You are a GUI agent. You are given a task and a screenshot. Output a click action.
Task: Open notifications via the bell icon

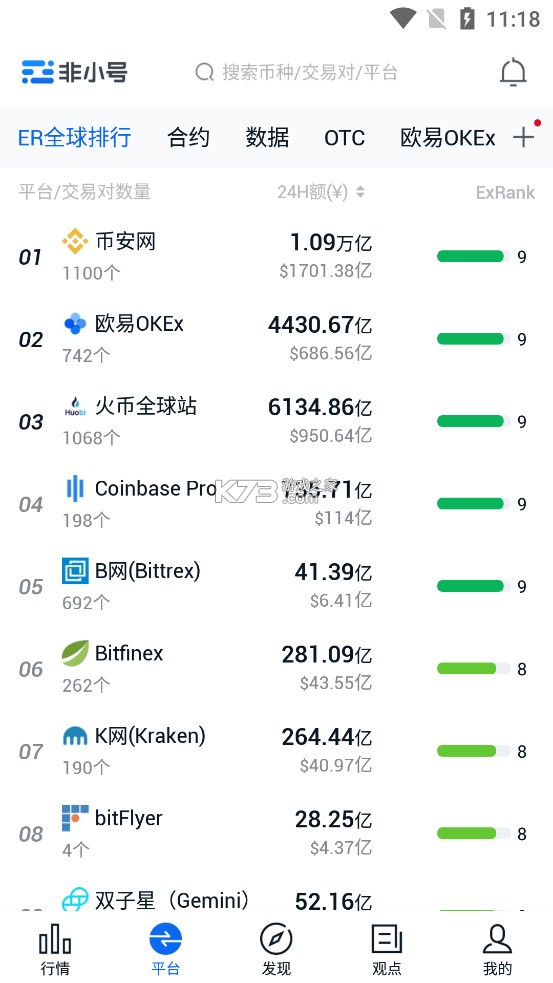(x=513, y=72)
